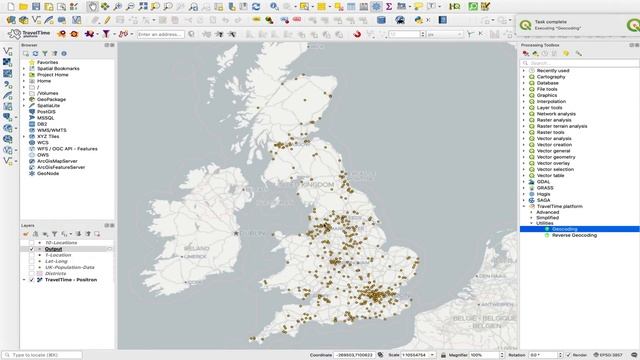Show the Statistical Summary sigma icon
This screenshot has height=360, width=640.
pyautogui.click(x=389, y=7)
